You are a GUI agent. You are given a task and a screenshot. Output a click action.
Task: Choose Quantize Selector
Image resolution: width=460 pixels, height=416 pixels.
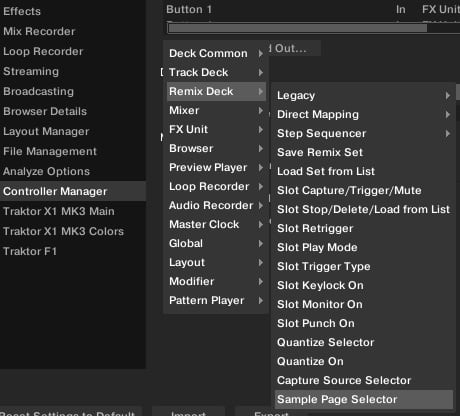[364, 342]
